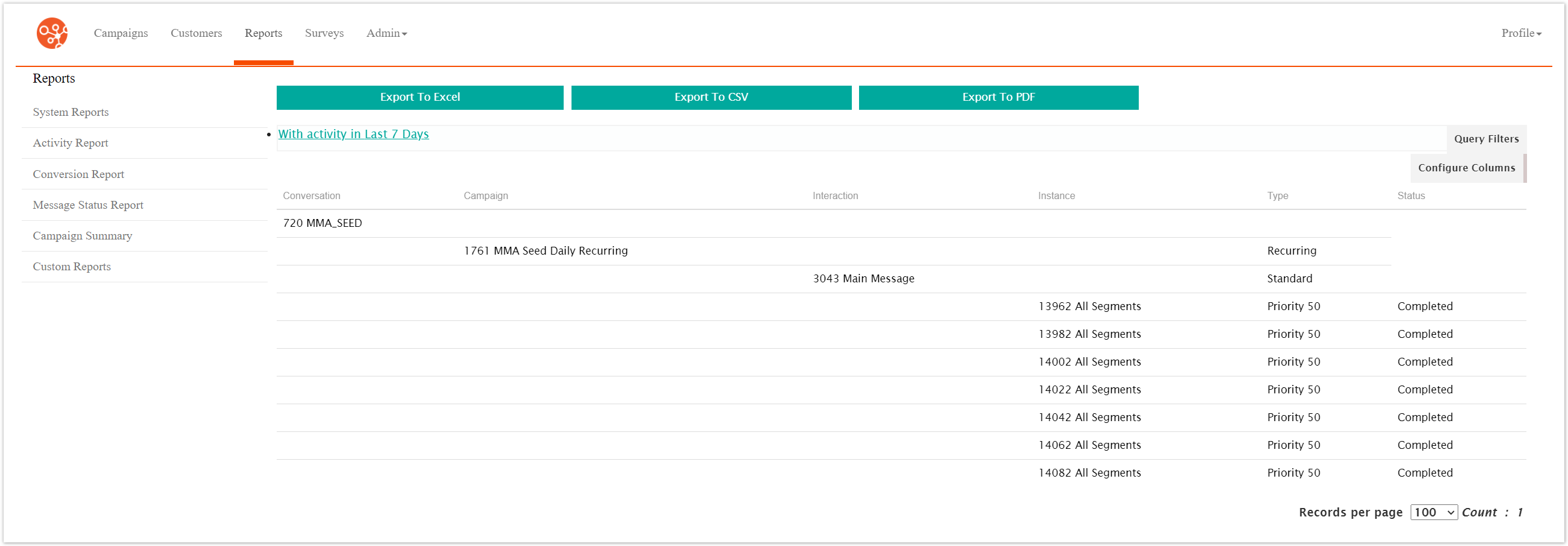The height and width of the screenshot is (546, 1568).
Task: Click the application logo icon
Action: point(52,34)
